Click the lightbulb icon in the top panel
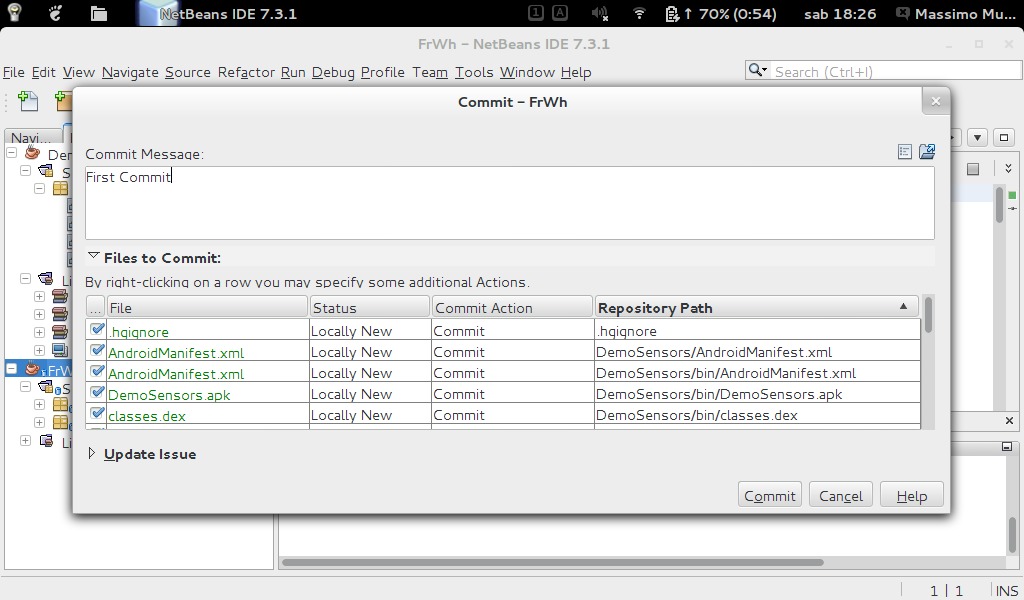The width and height of the screenshot is (1024, 600). pos(14,12)
